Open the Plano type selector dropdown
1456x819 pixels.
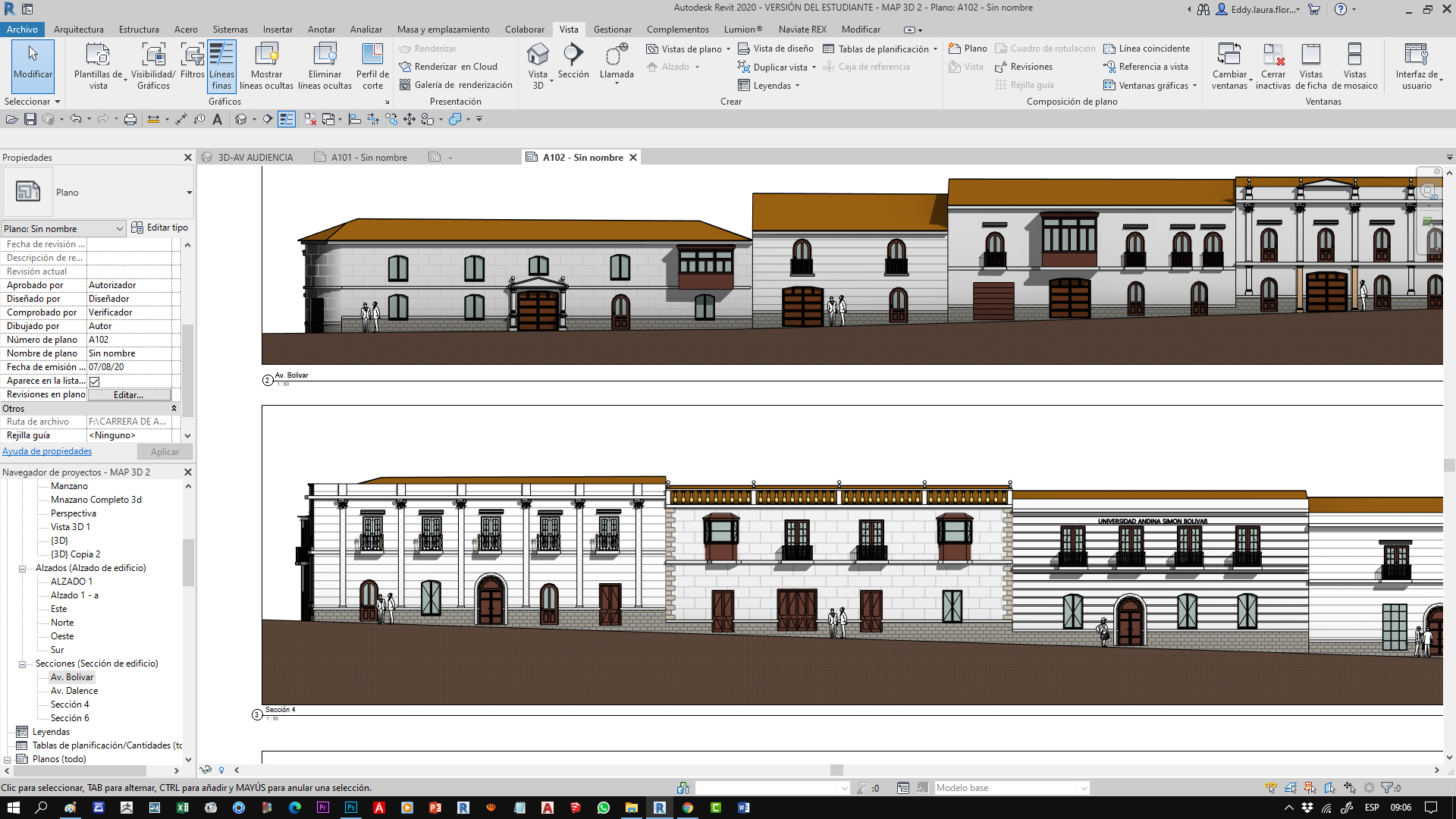(x=189, y=193)
